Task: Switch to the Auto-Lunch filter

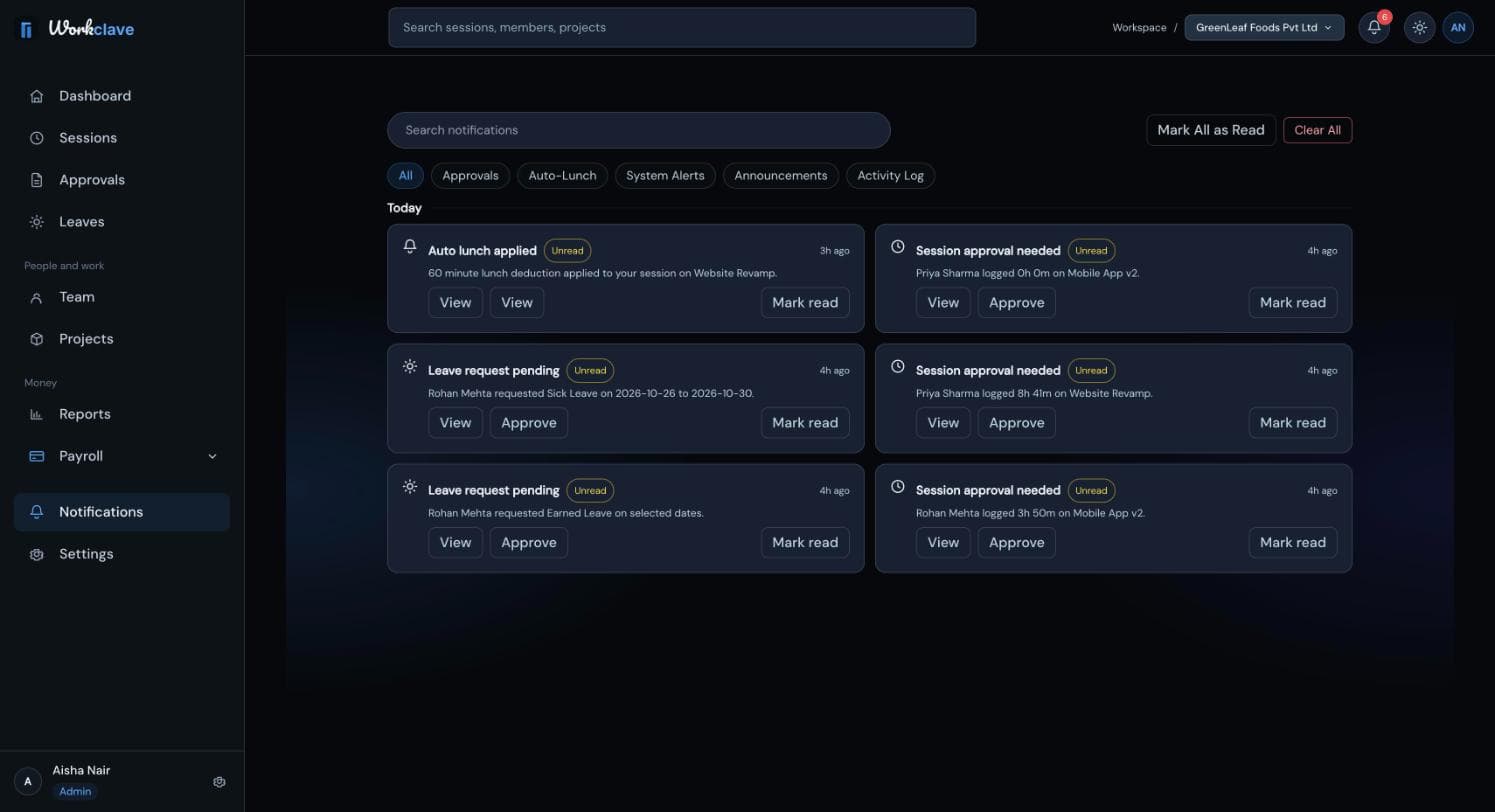Action: click(562, 176)
